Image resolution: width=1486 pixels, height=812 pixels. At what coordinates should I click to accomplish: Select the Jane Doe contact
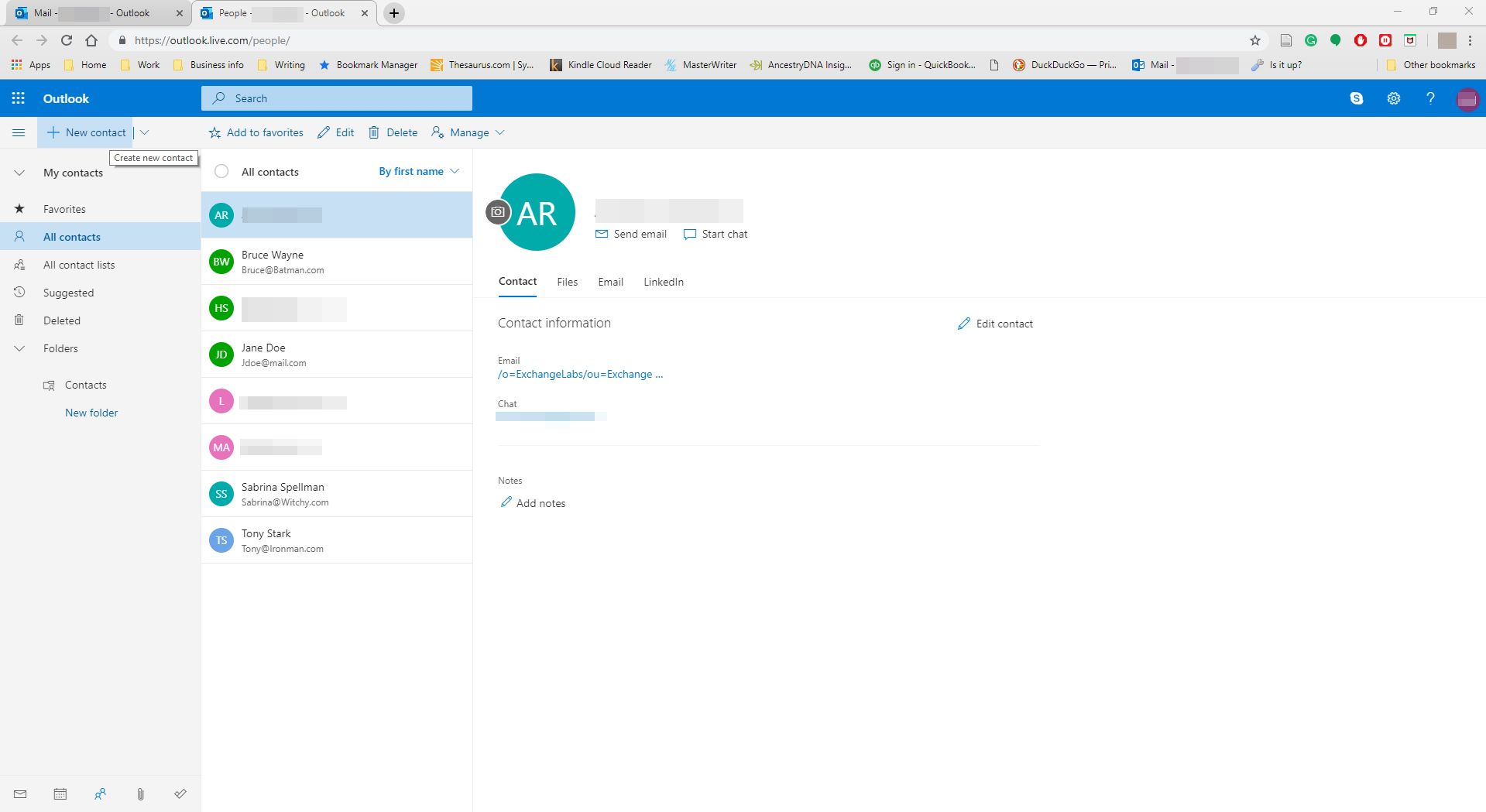point(337,355)
